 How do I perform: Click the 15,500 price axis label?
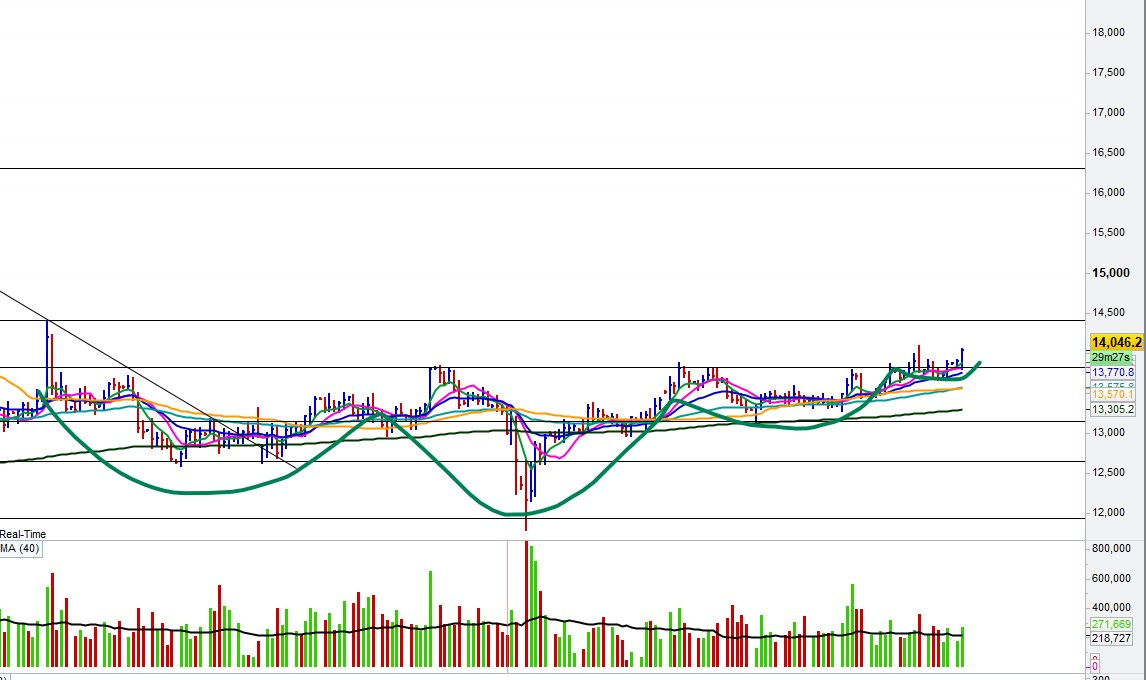[1109, 233]
